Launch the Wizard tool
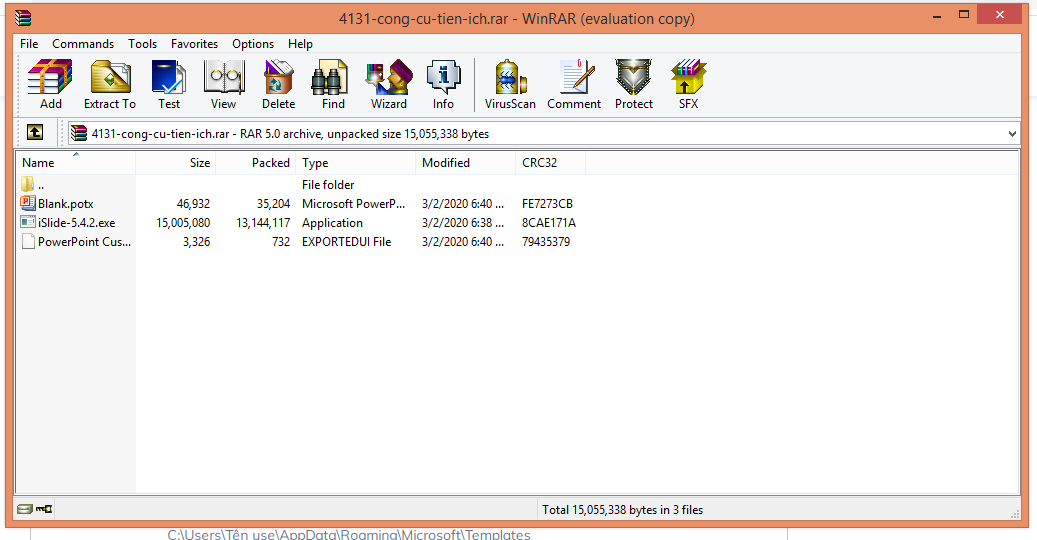 (389, 85)
